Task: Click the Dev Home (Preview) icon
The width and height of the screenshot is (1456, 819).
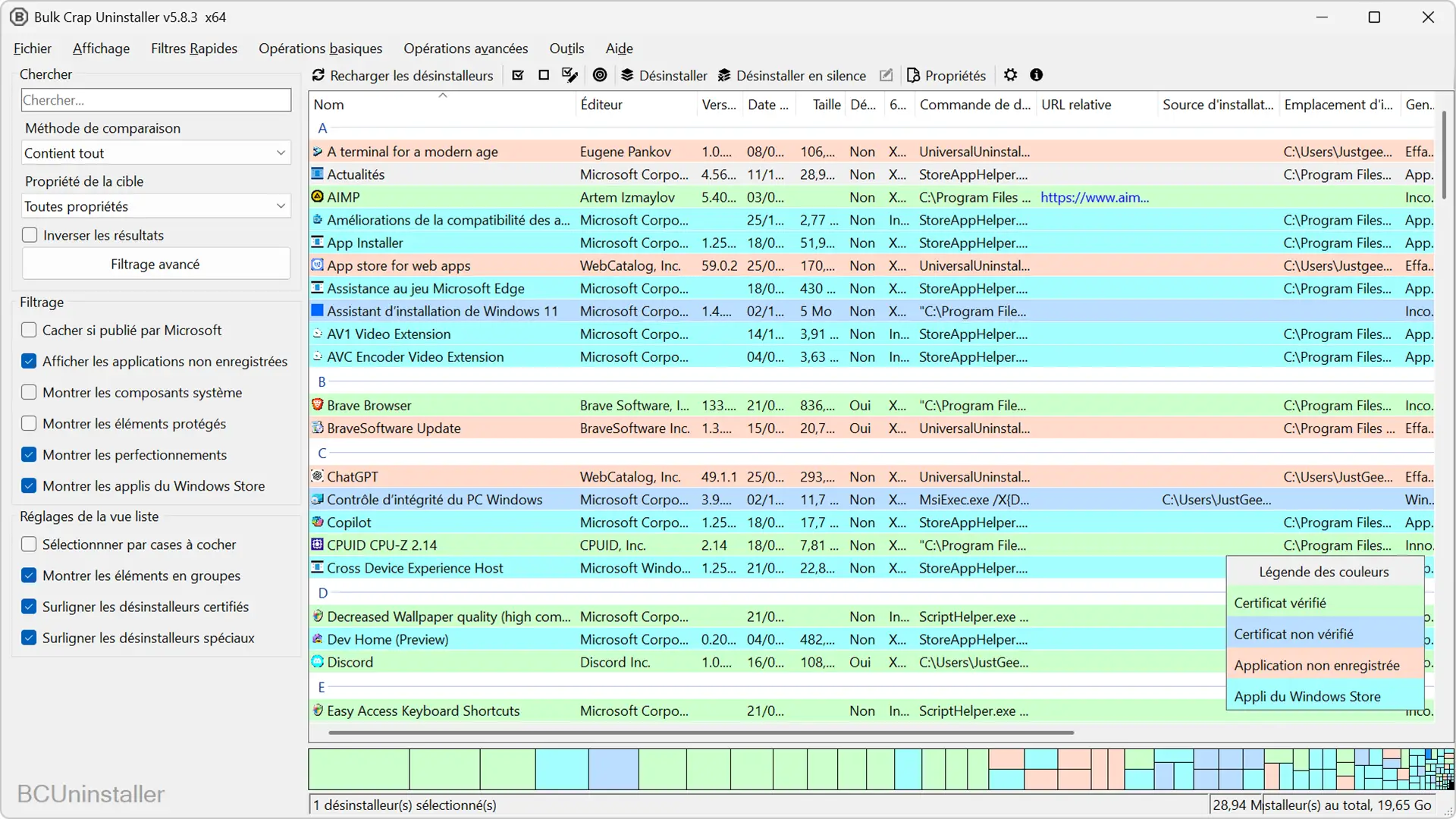Action: click(x=318, y=639)
